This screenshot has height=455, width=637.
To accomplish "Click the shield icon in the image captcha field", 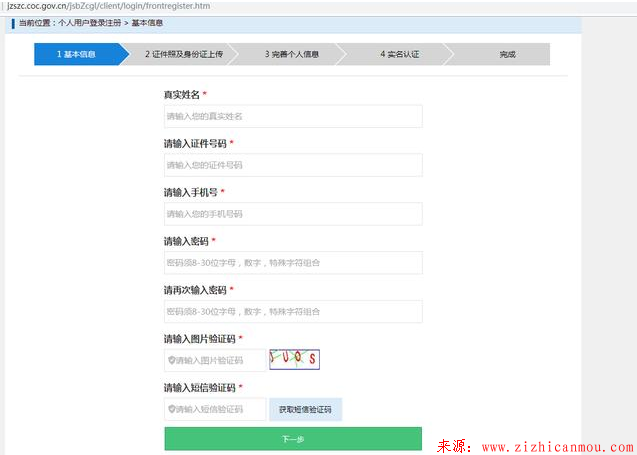I will 171,360.
